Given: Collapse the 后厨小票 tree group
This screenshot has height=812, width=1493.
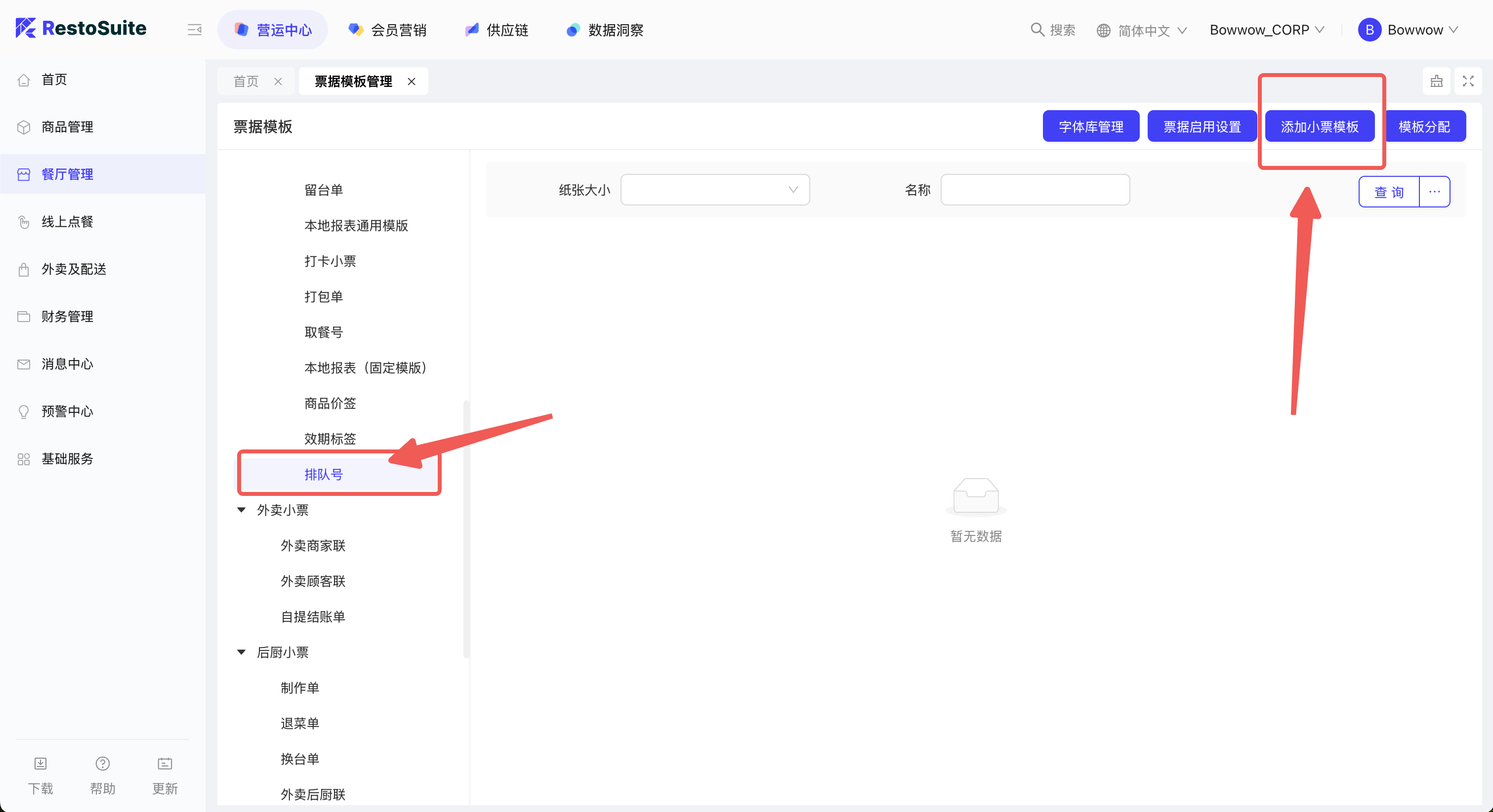Looking at the screenshot, I should 242,652.
